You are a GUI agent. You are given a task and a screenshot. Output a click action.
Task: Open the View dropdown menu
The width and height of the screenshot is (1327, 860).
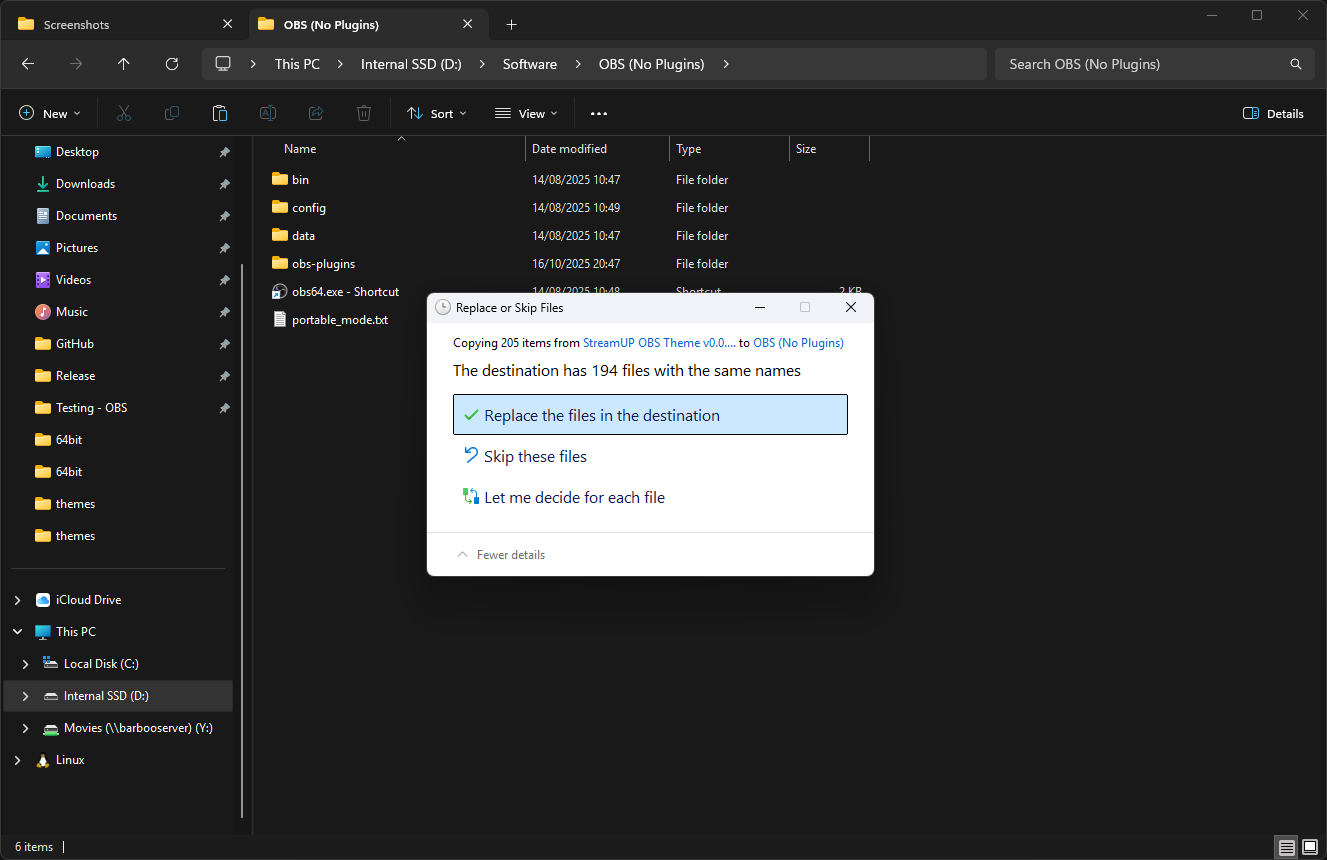pos(526,113)
